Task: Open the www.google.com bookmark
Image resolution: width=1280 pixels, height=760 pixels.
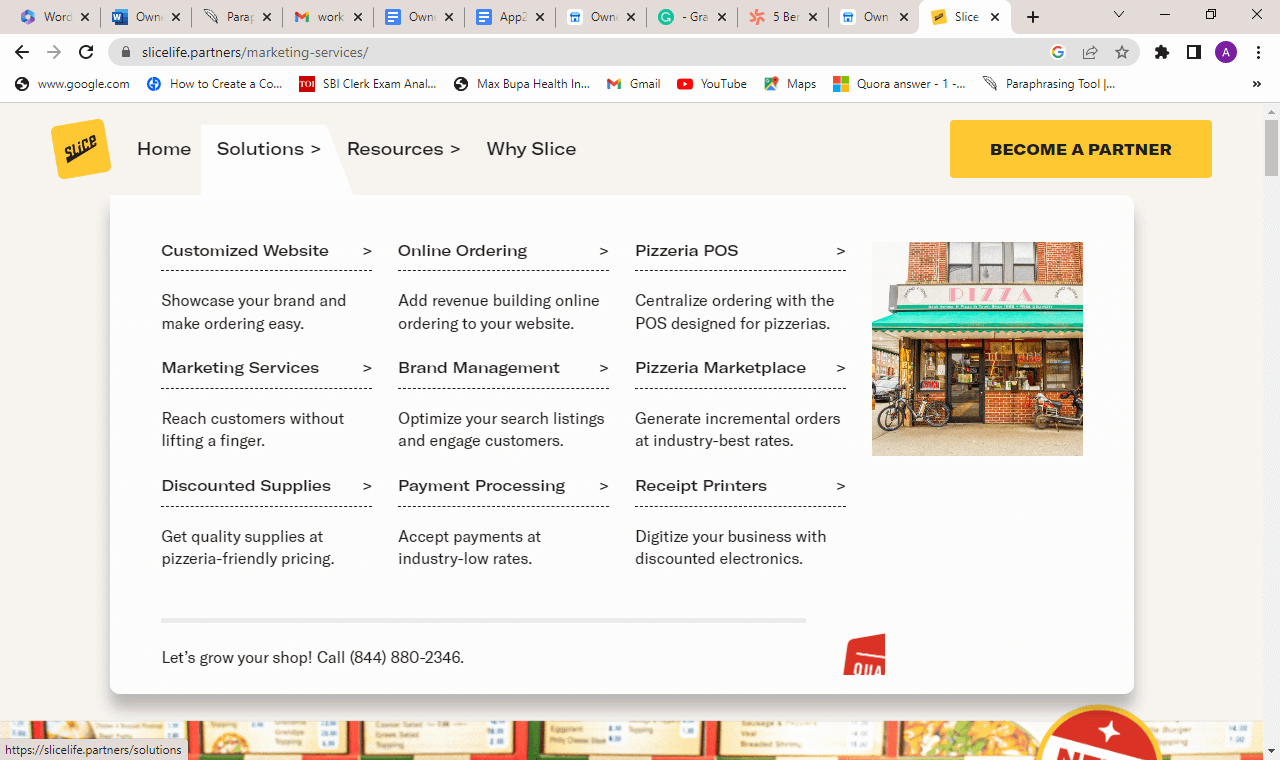Action: coord(72,84)
